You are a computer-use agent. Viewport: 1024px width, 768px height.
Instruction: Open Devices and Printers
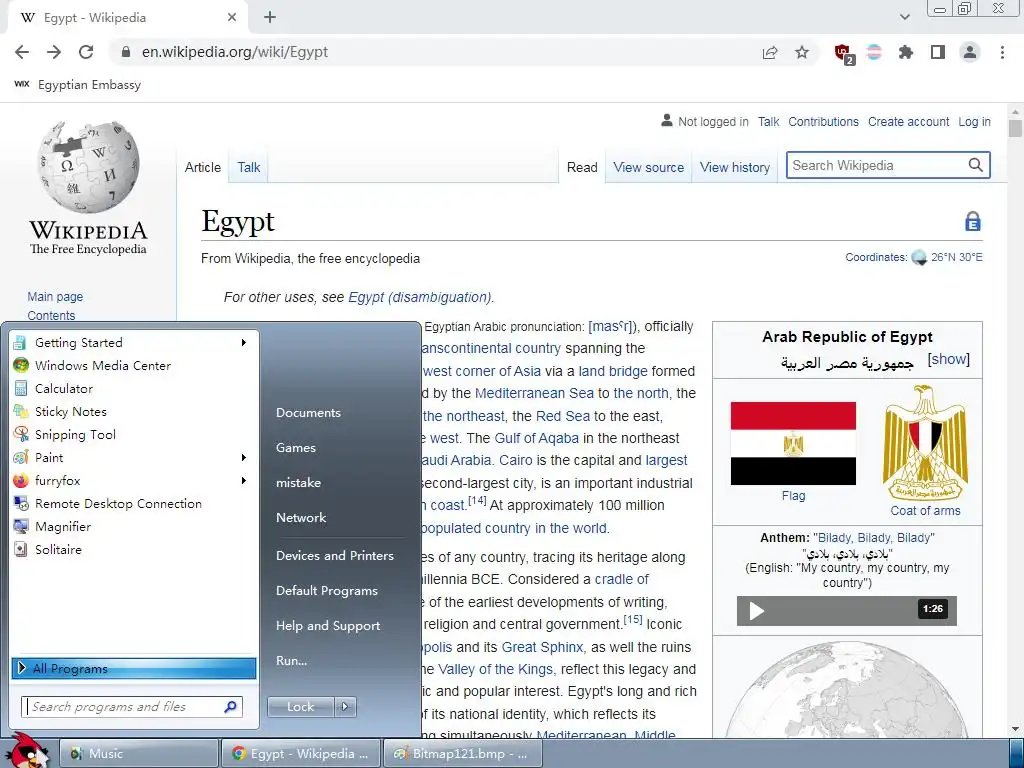click(335, 556)
